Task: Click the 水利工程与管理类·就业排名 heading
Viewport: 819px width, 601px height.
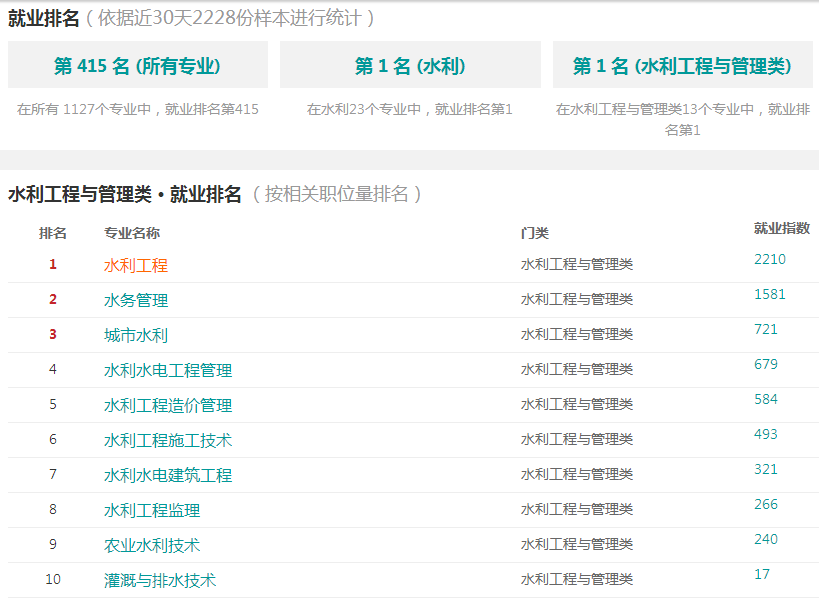Action: [x=124, y=194]
